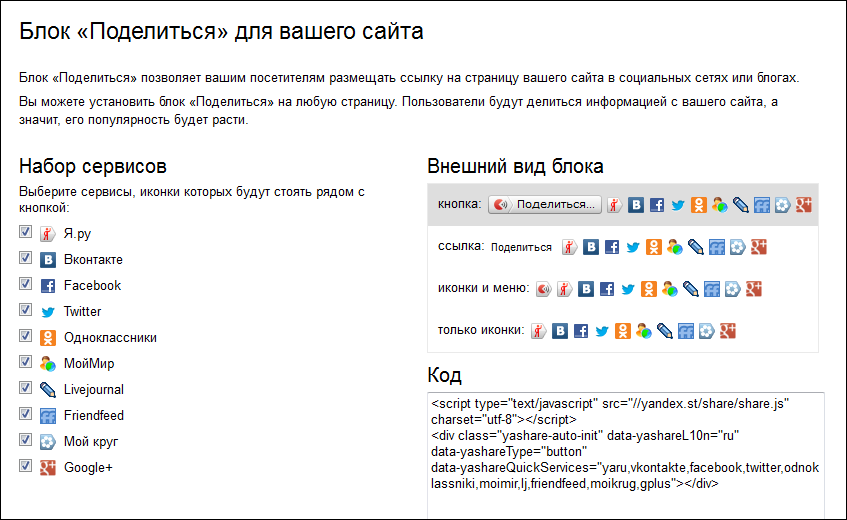Click МойМир icon in иконки и меню row
The height and width of the screenshot is (520, 847).
669,289
